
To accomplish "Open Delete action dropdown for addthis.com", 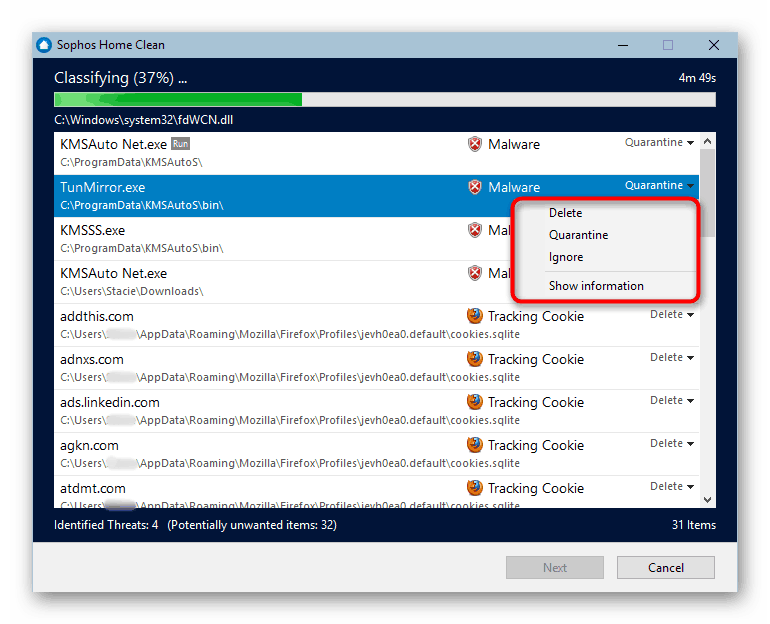I will point(672,315).
